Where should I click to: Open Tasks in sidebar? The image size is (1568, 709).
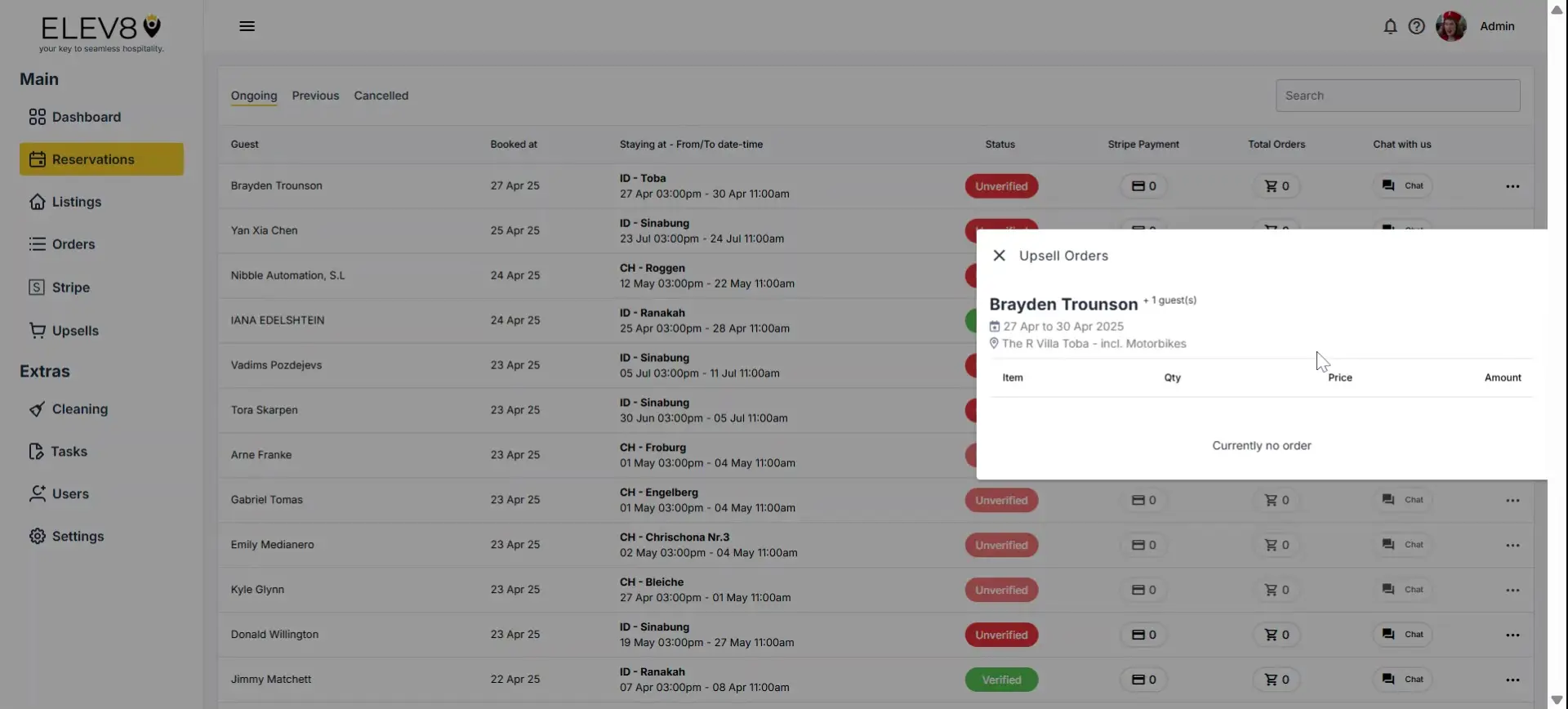click(x=101, y=452)
